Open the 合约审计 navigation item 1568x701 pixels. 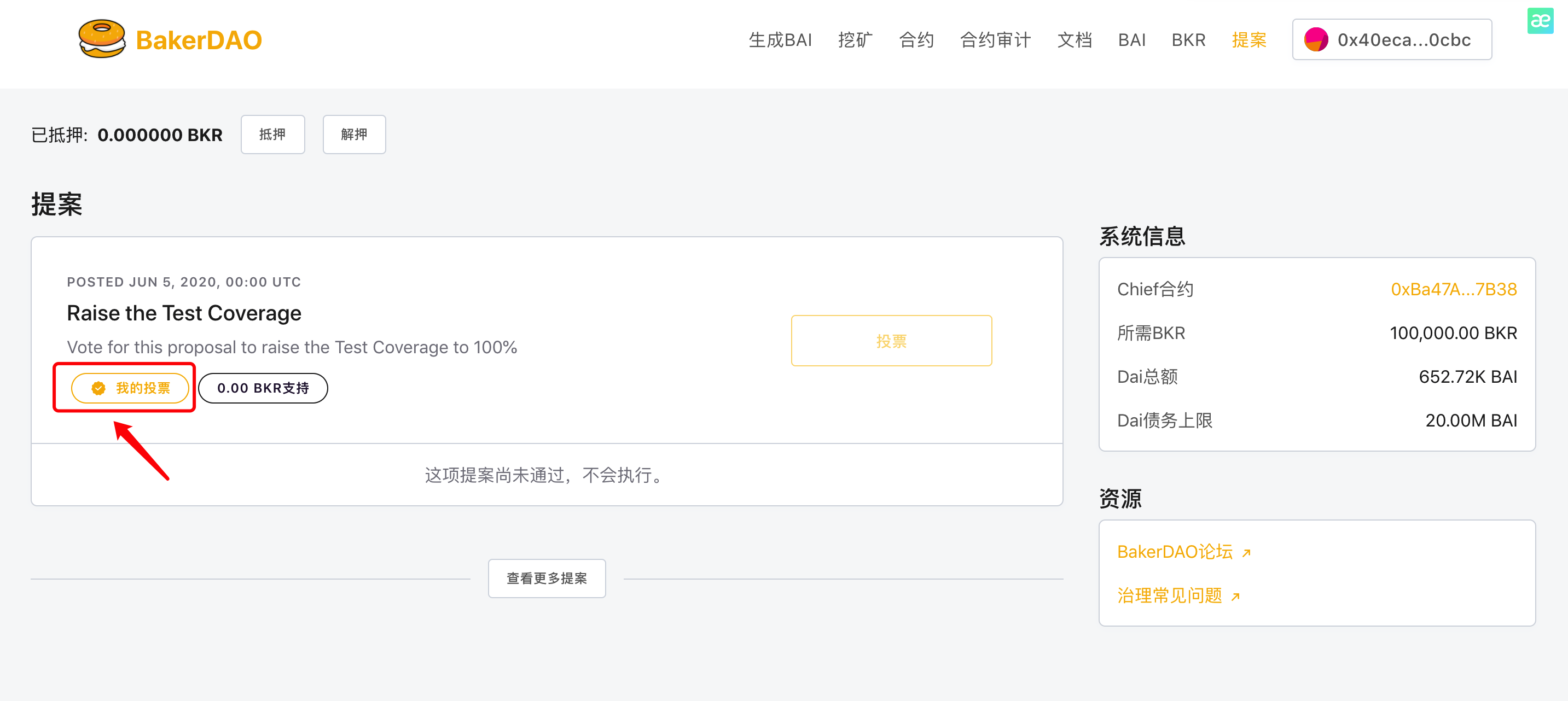(x=995, y=40)
